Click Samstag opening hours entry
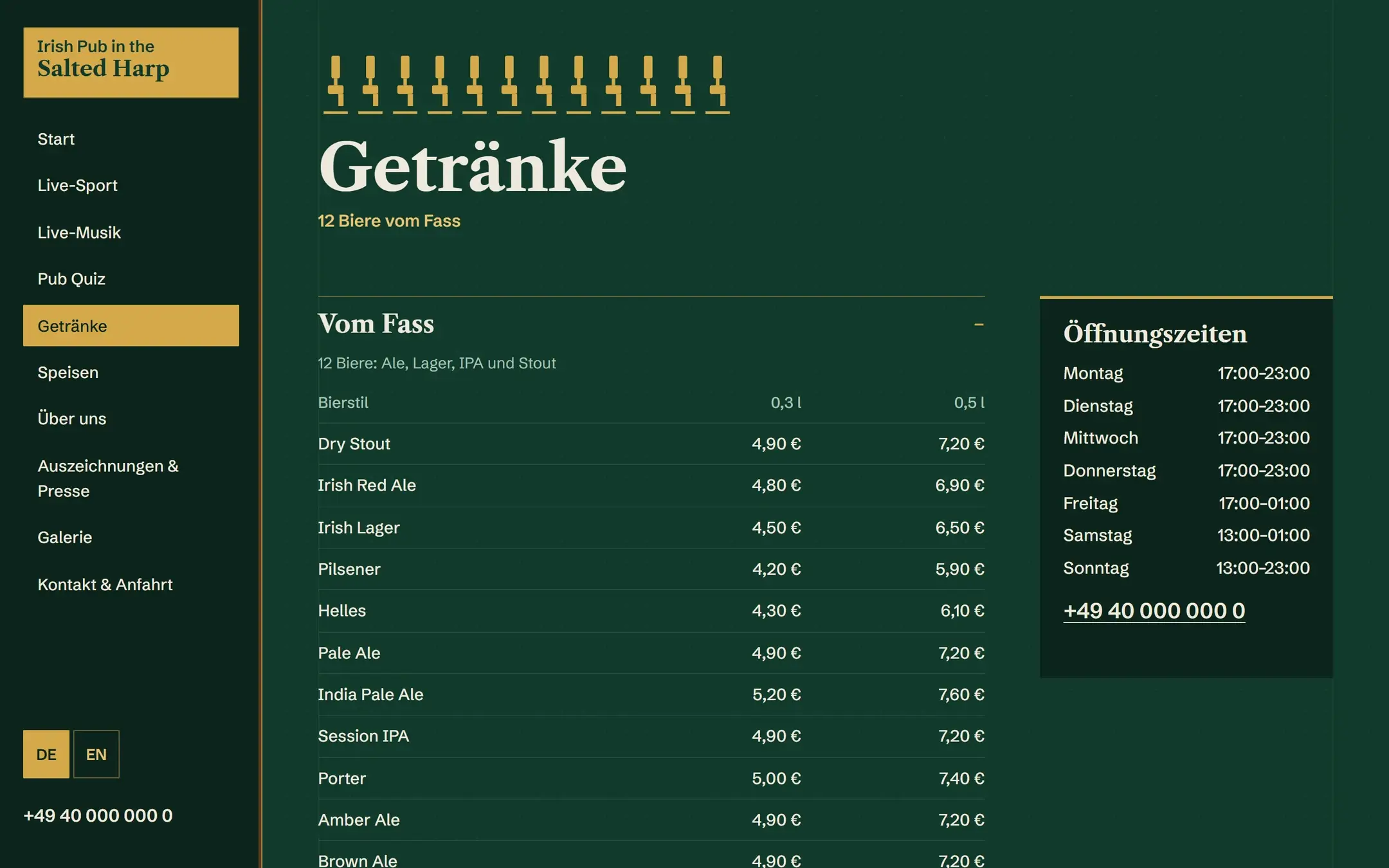1389x868 pixels. [1186, 535]
